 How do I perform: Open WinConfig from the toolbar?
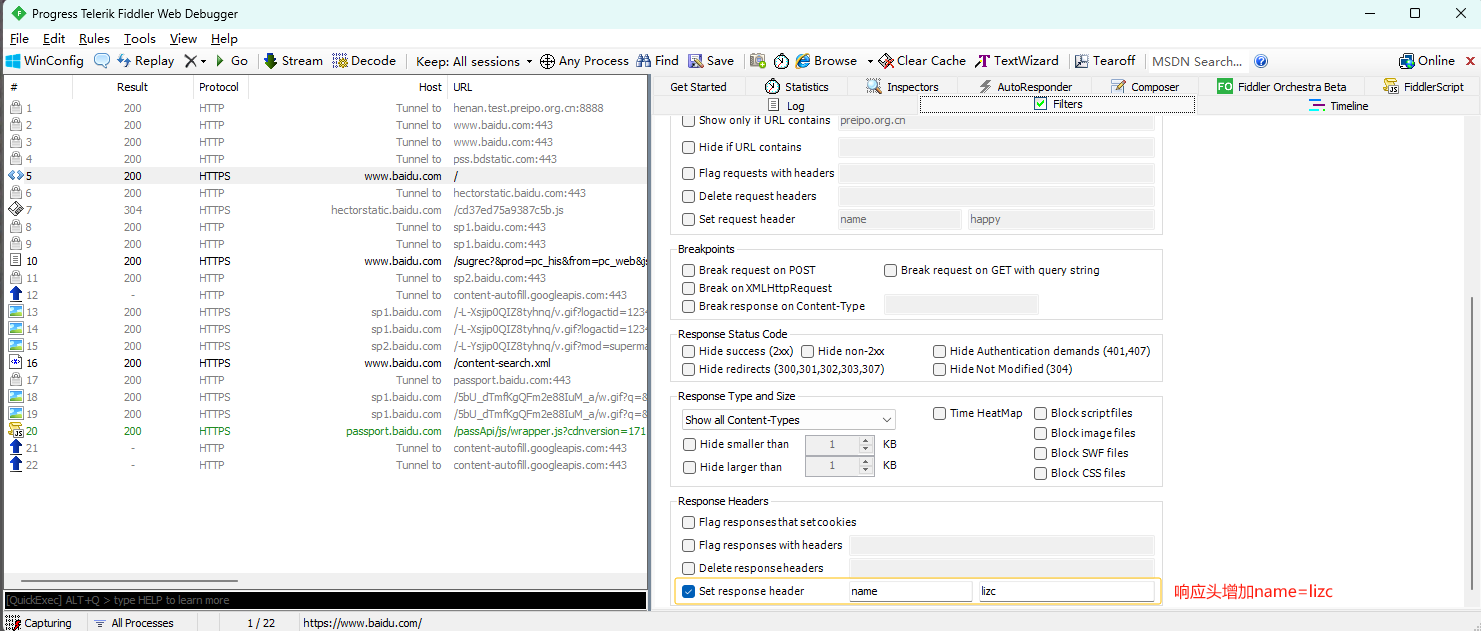45,61
